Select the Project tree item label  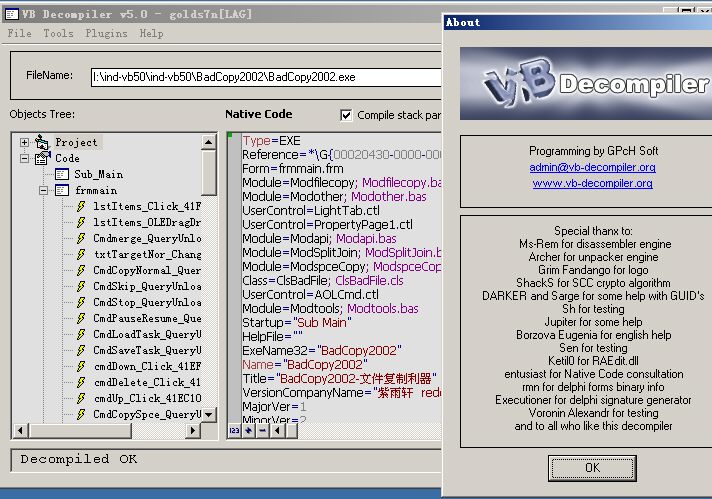click(x=76, y=143)
